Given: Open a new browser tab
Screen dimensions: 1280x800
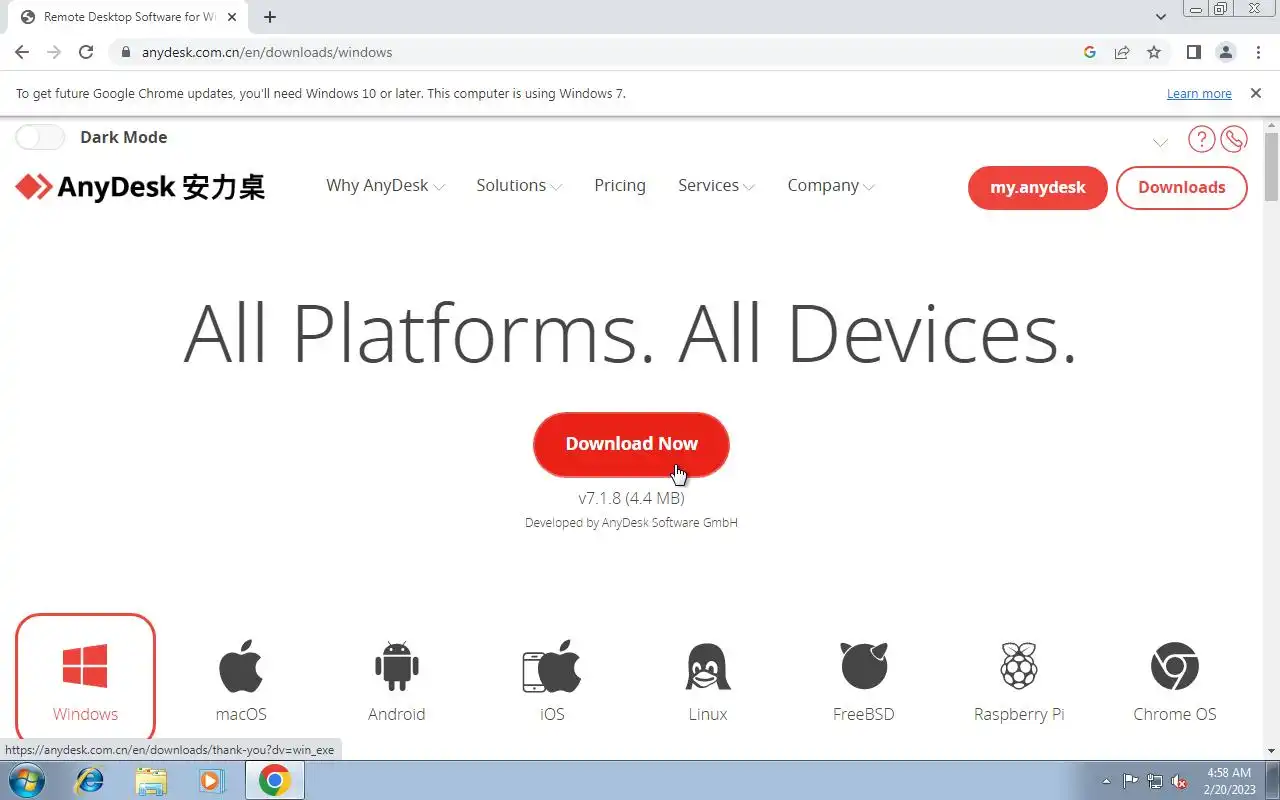Looking at the screenshot, I should pos(270,17).
